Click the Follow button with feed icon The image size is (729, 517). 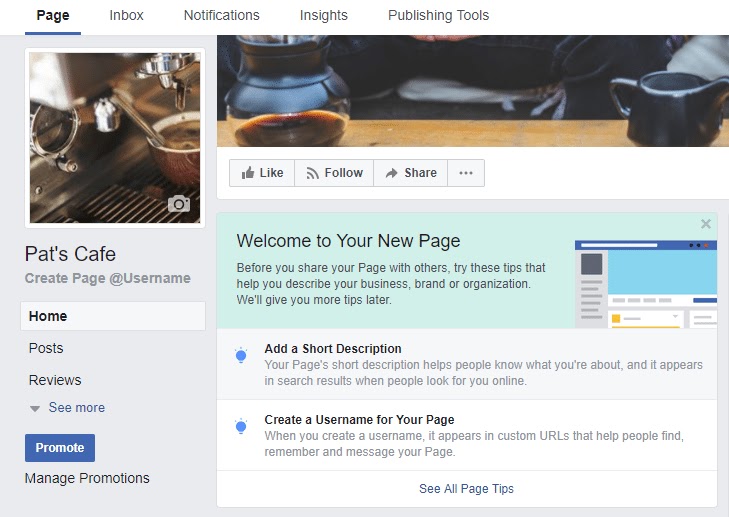(334, 173)
